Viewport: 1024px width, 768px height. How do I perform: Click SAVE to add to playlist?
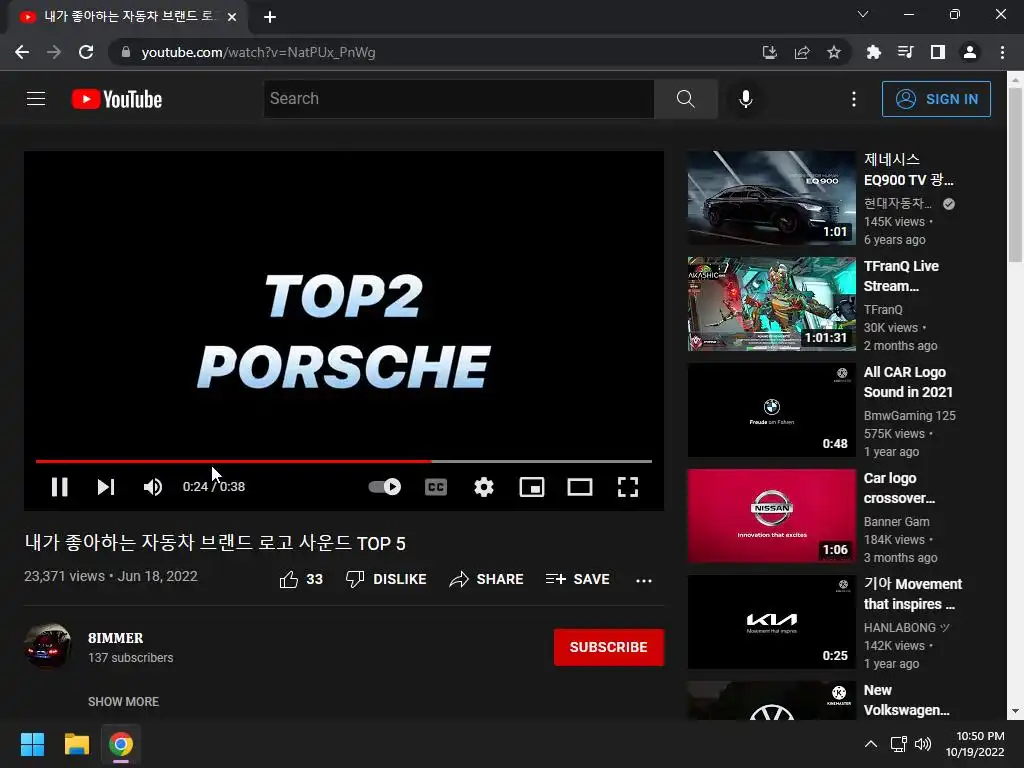(577, 579)
